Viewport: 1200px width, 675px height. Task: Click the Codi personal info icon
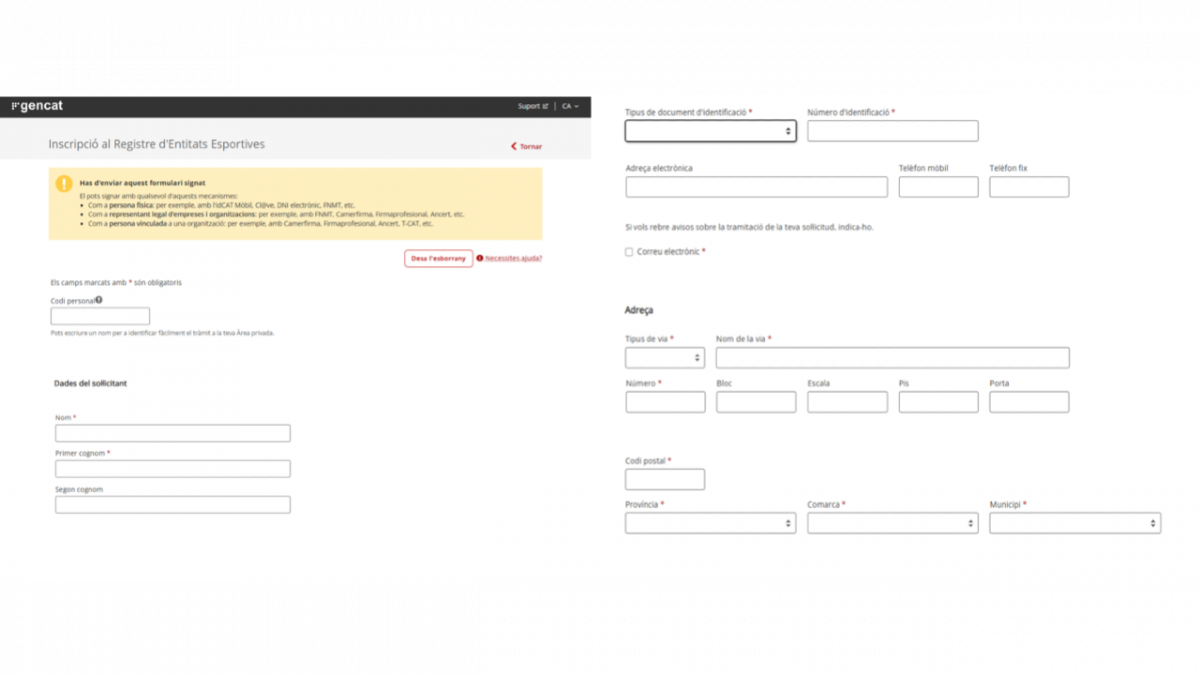coord(99,300)
